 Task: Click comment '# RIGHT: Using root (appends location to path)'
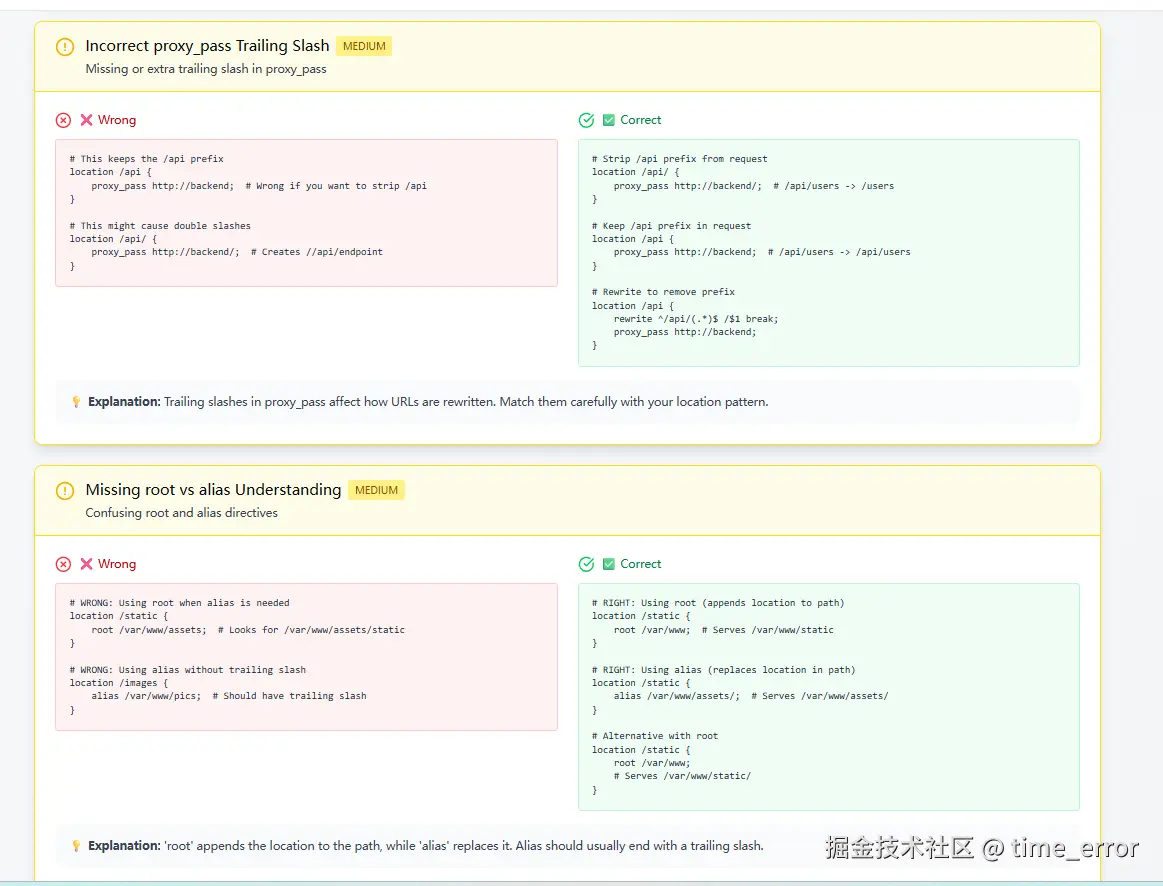(x=718, y=603)
